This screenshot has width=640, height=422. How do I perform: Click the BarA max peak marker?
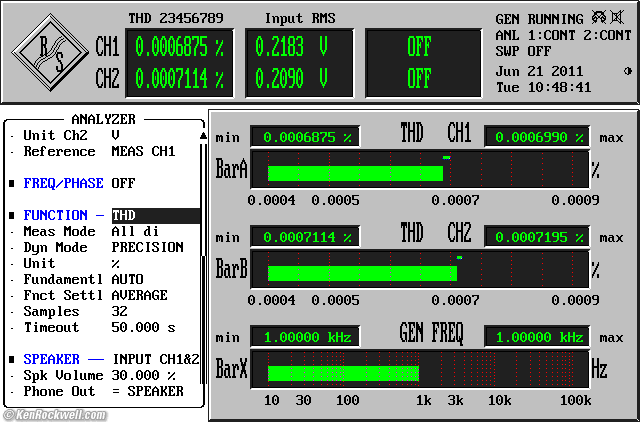pos(447,158)
